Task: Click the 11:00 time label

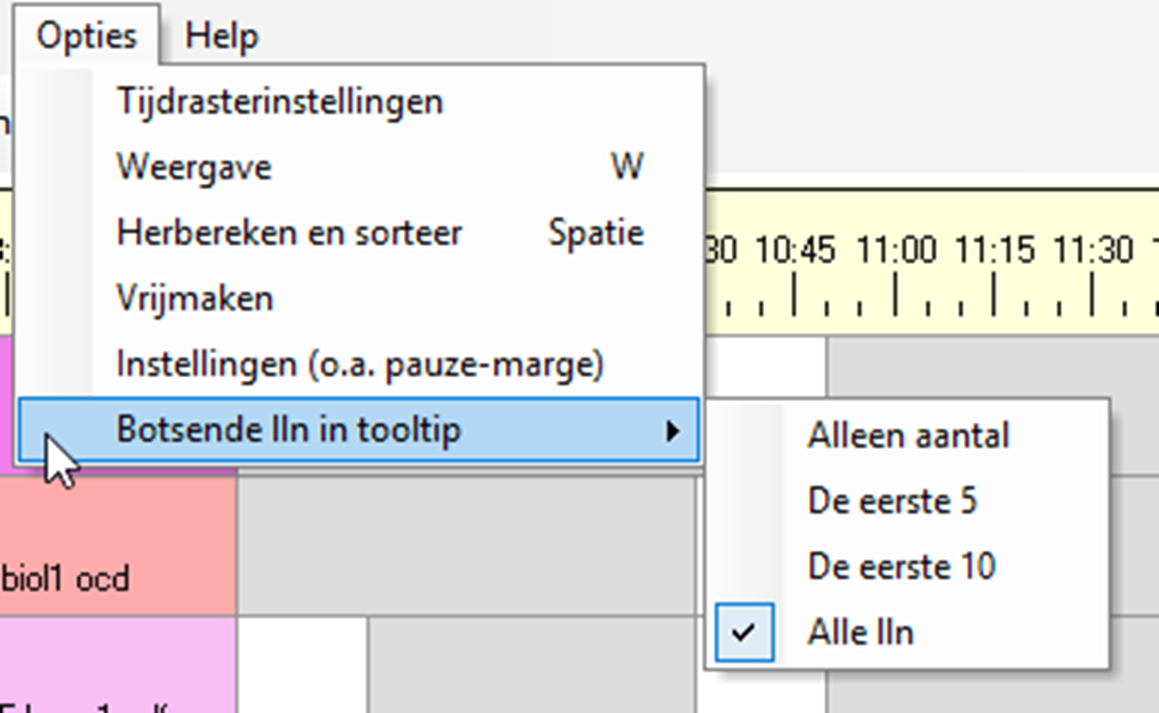Action: 896,250
